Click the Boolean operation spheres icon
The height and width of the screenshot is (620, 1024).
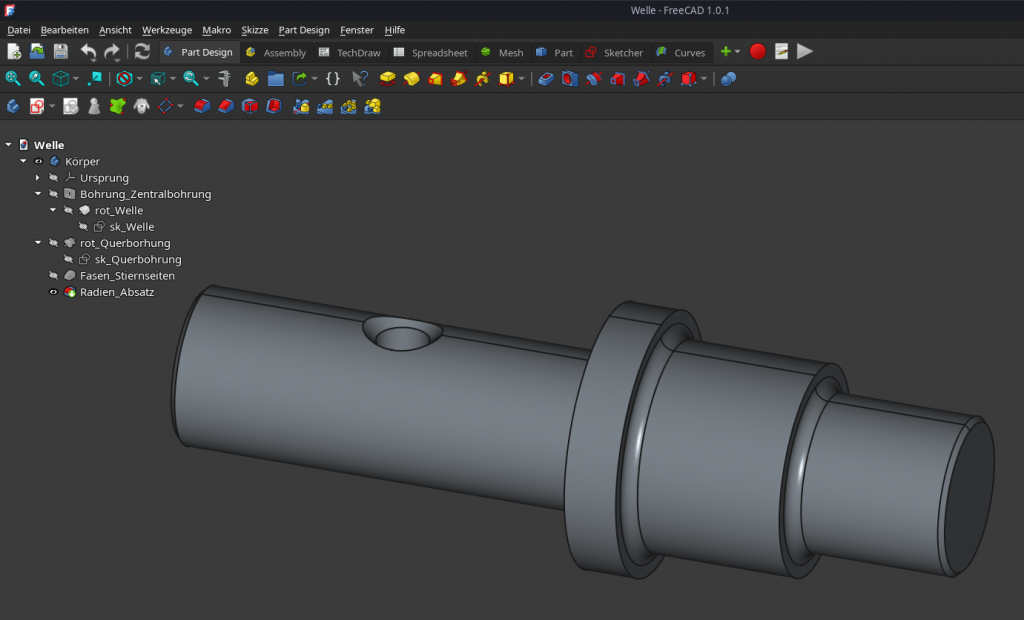tap(729, 78)
